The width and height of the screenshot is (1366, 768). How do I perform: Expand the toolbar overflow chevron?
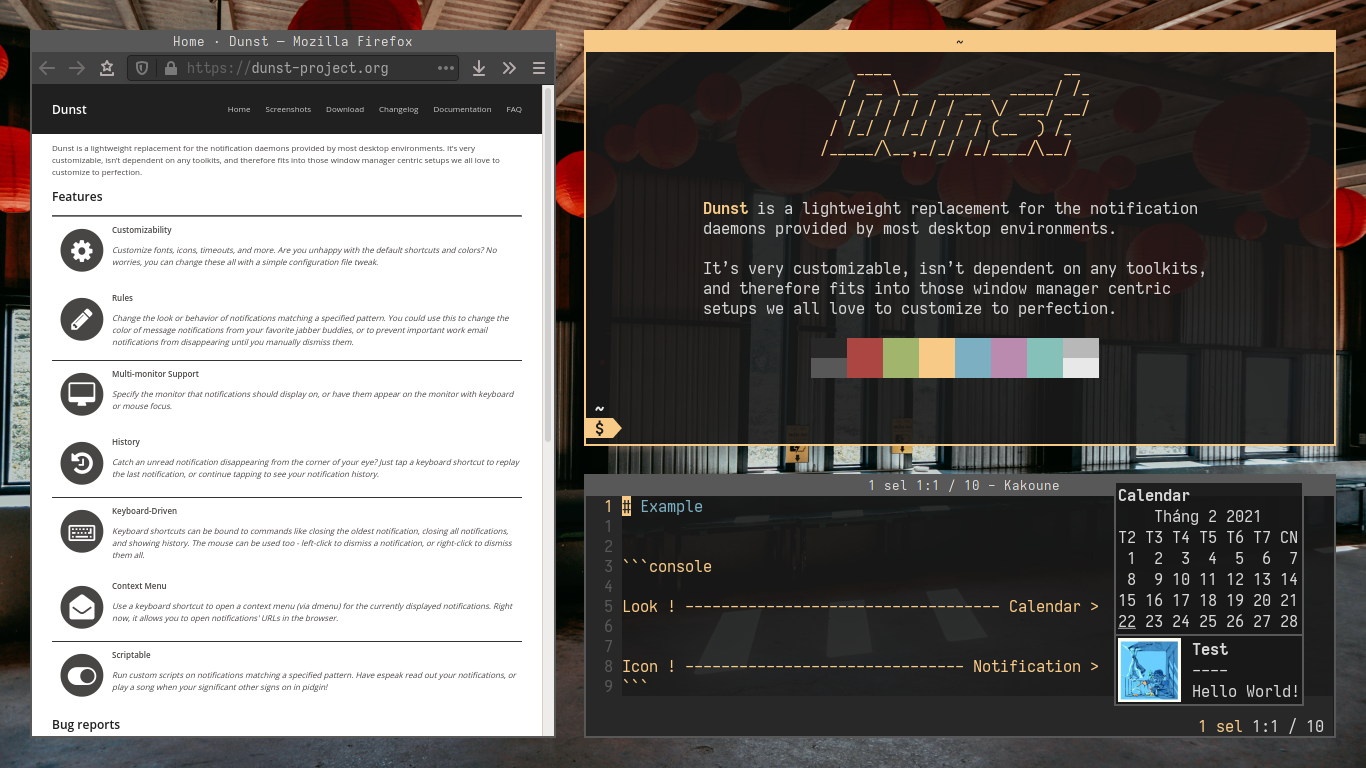click(x=509, y=68)
